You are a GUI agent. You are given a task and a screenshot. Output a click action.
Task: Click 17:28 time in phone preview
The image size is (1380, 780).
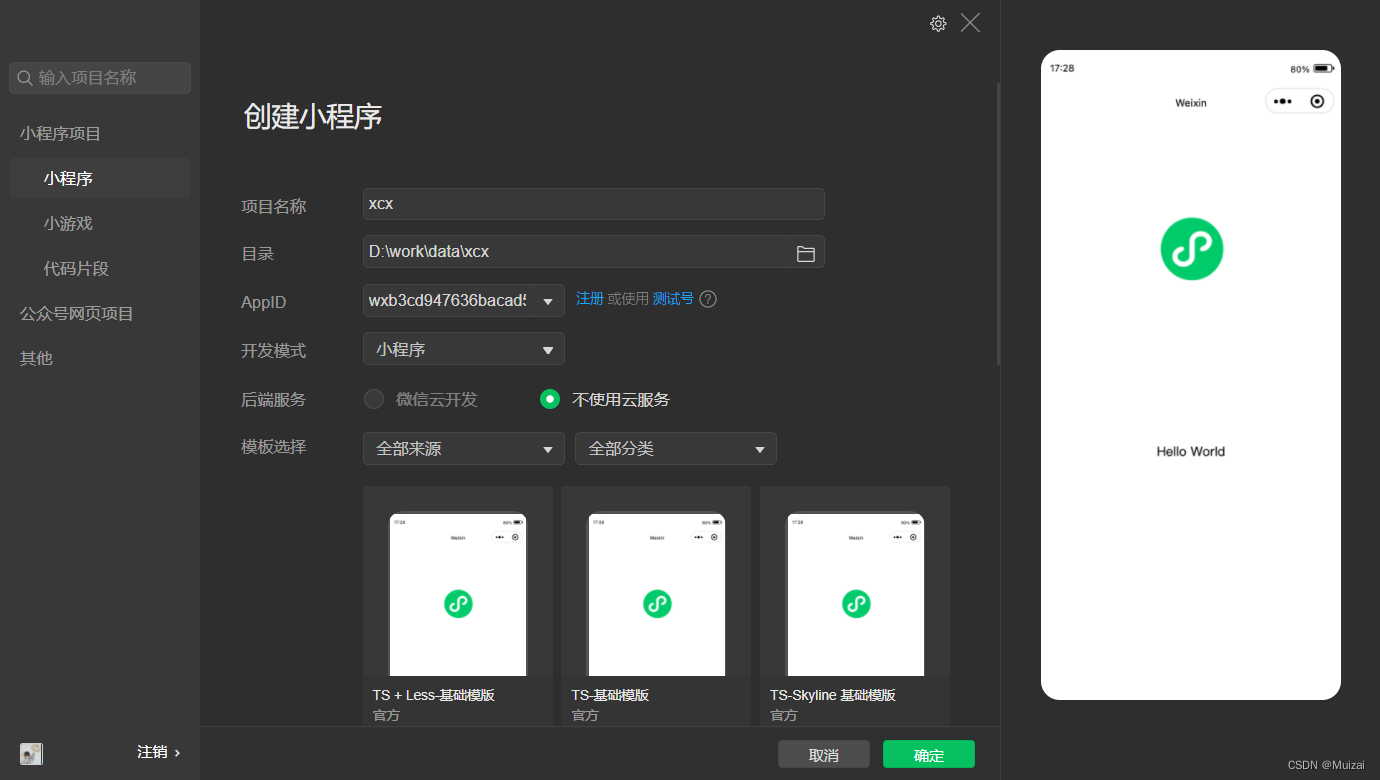pyautogui.click(x=1062, y=68)
